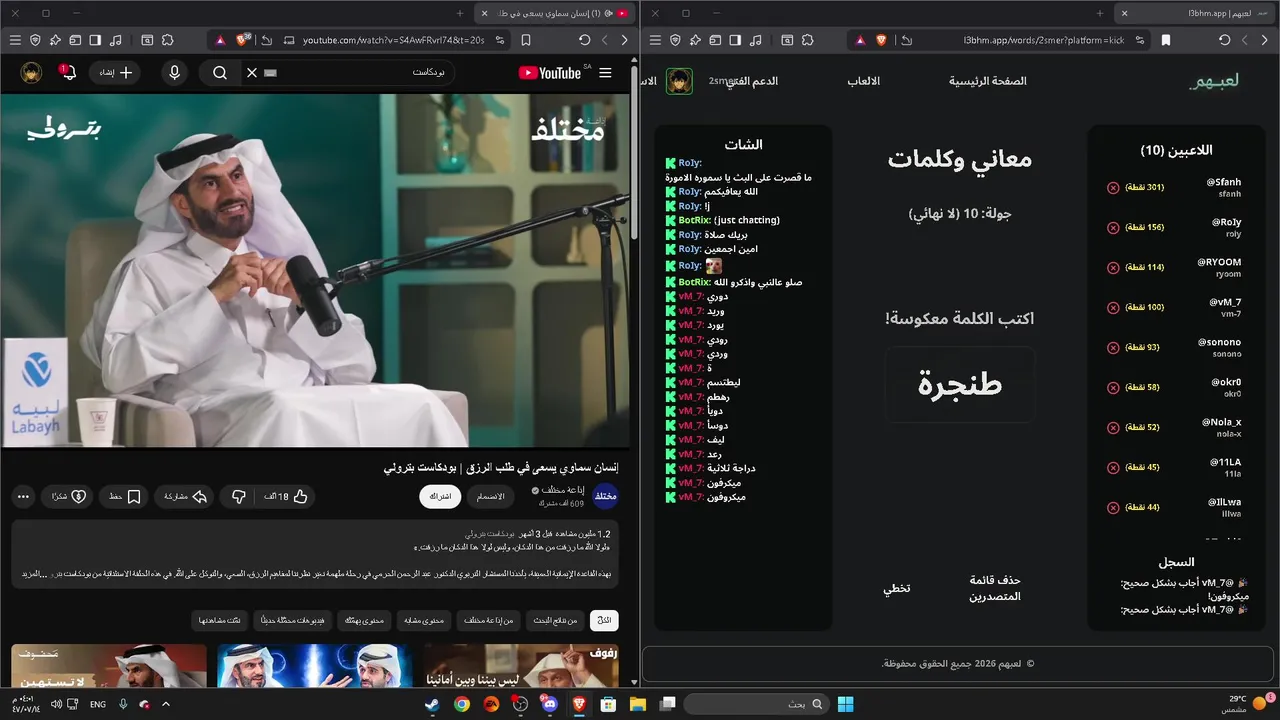Open Brave Shields icon in YouTube window
This screenshot has width=1280, height=720.
tap(242, 40)
